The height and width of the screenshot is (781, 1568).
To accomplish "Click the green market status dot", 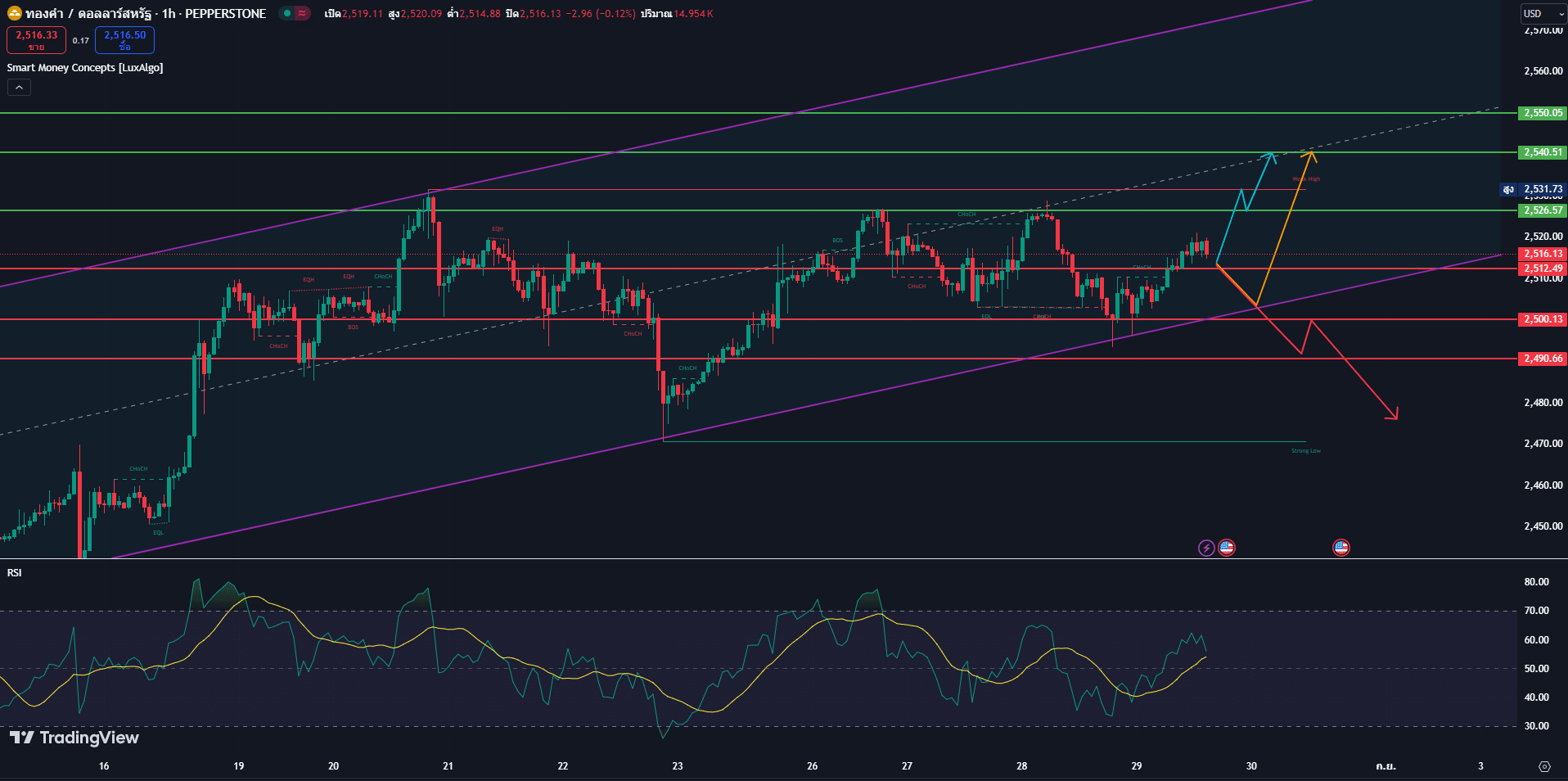I will pos(287,13).
